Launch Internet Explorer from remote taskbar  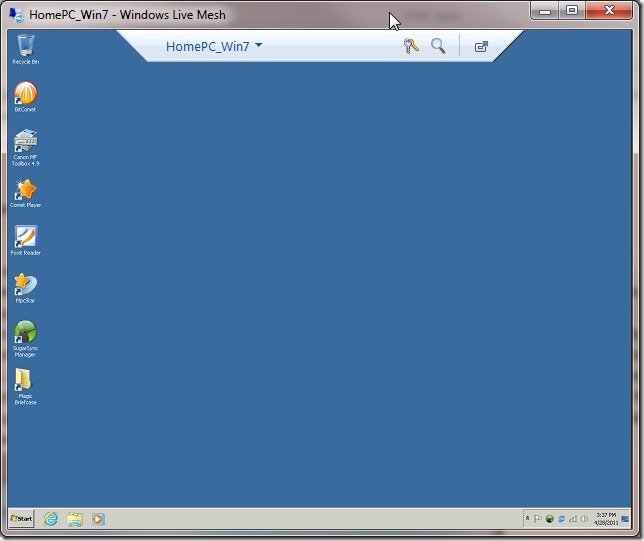tap(51, 519)
